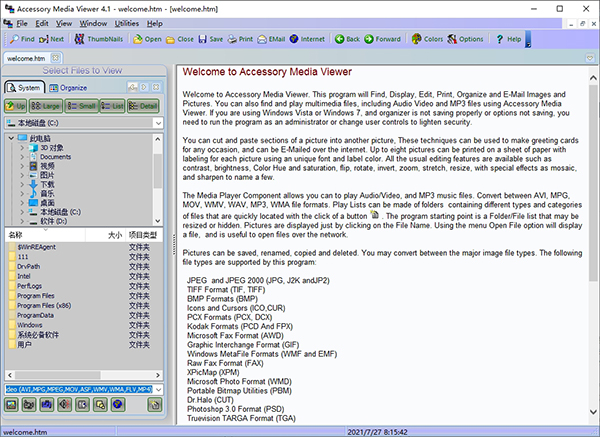Viewport: 600px width, 437px height.
Task: Click the Internet globe button
Action: [x=307, y=39]
